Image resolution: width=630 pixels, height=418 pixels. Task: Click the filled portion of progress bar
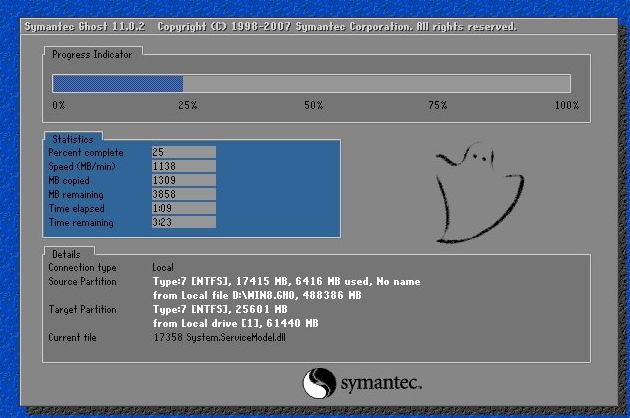point(117,84)
